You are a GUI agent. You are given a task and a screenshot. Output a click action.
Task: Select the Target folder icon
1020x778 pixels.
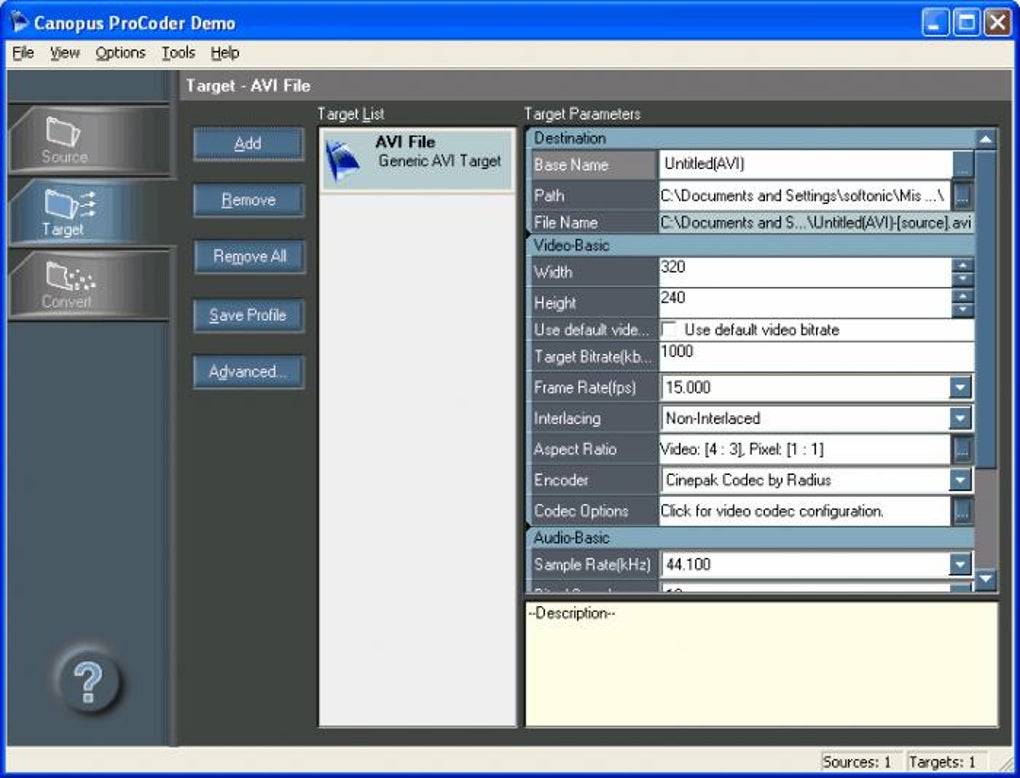[68, 205]
